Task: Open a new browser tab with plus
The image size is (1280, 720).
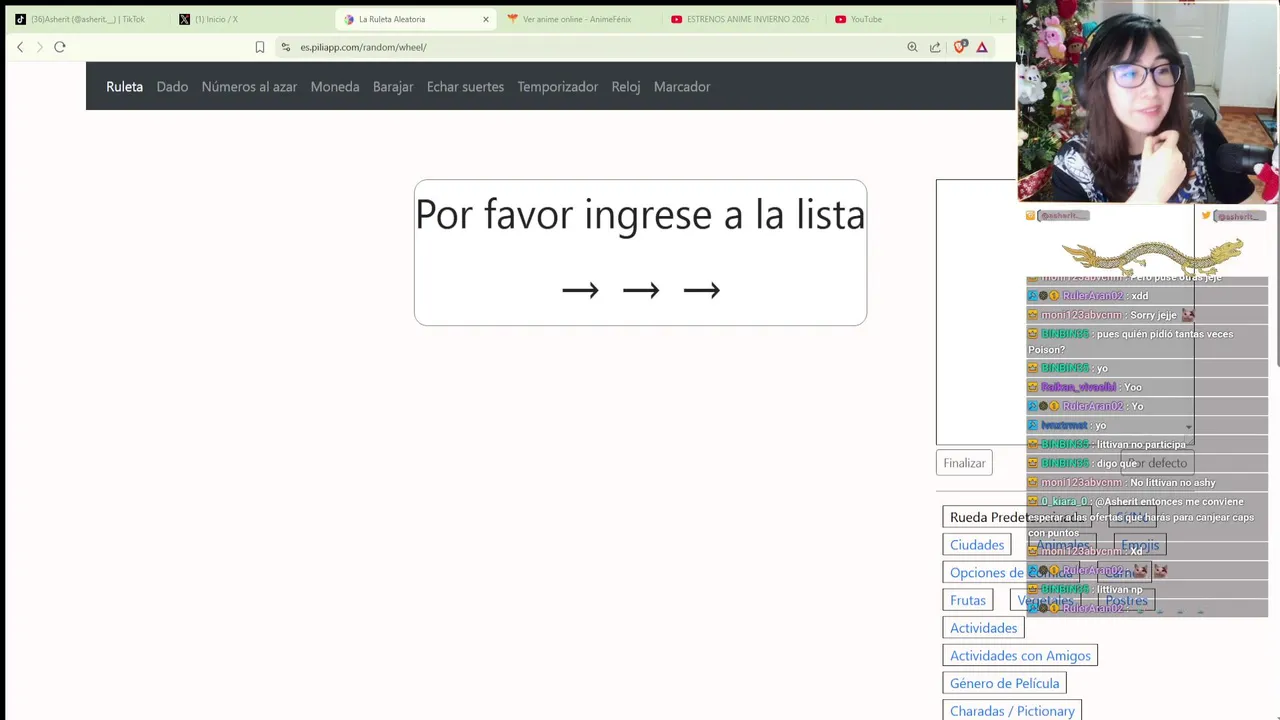Action: [1002, 19]
